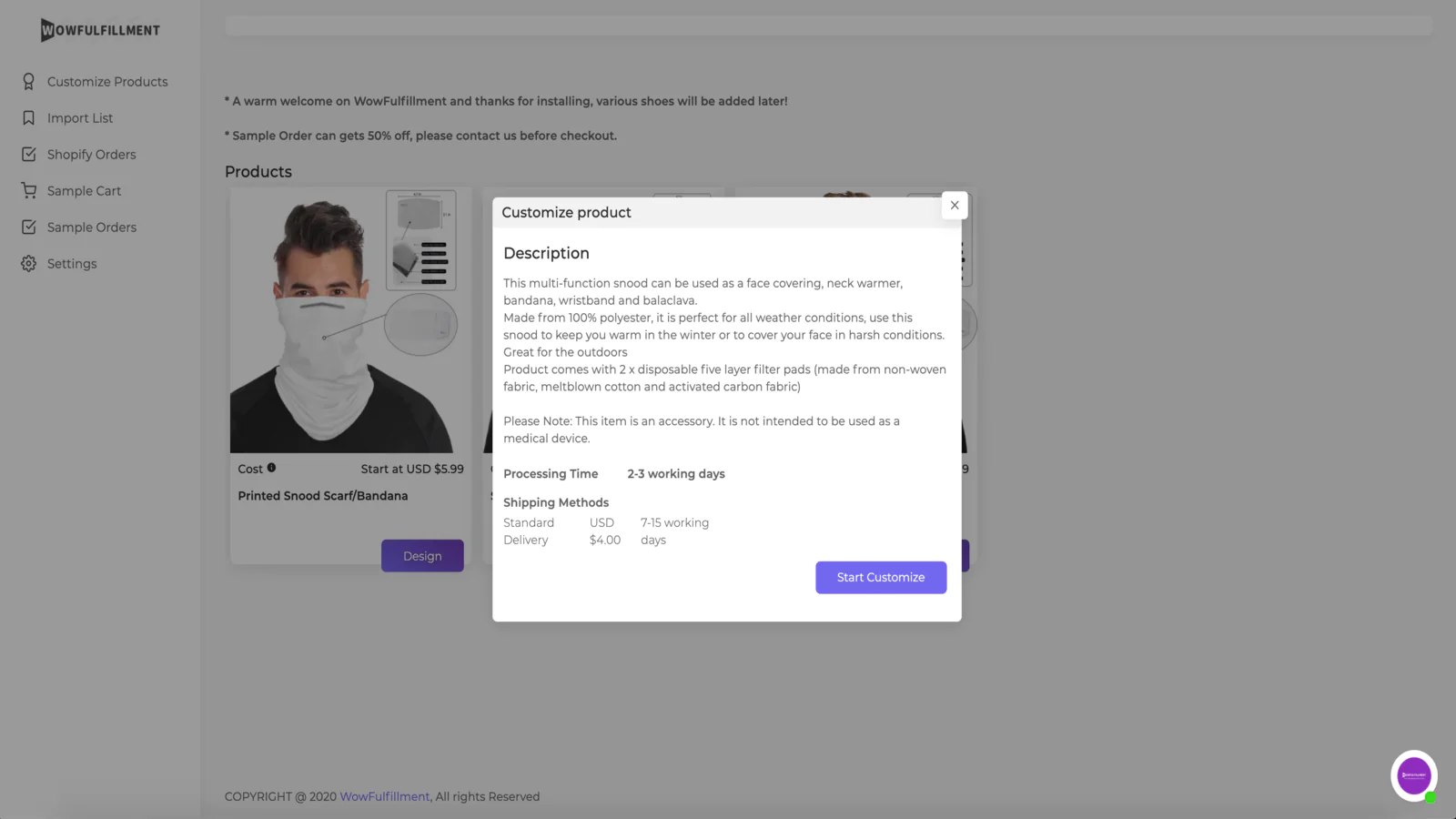1456x819 pixels.
Task: Click the Sample Cart shopping cart icon
Action: click(x=29, y=191)
